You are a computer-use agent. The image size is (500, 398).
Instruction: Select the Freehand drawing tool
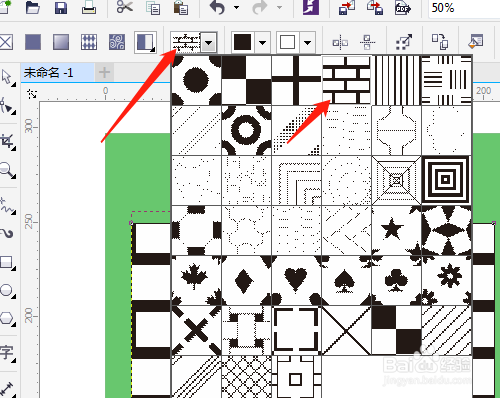point(7,206)
